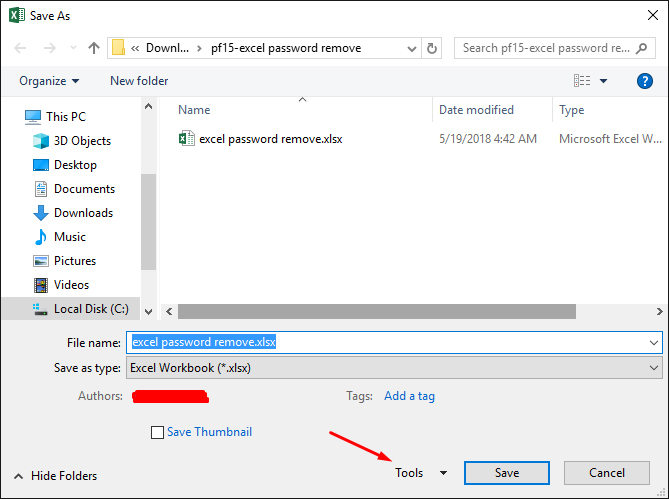The height and width of the screenshot is (499, 669).
Task: Select the excel password remove.xlsx file
Action: 270,139
